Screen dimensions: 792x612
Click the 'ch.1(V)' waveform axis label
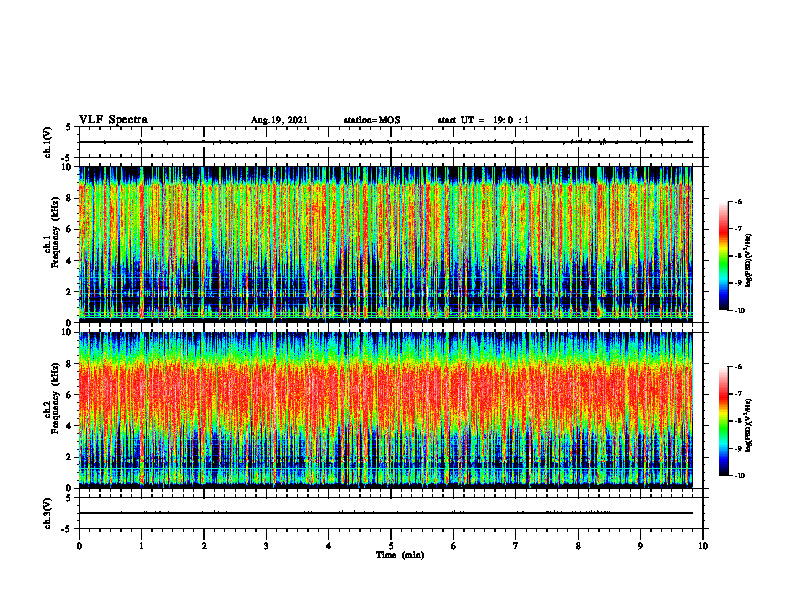(x=48, y=142)
